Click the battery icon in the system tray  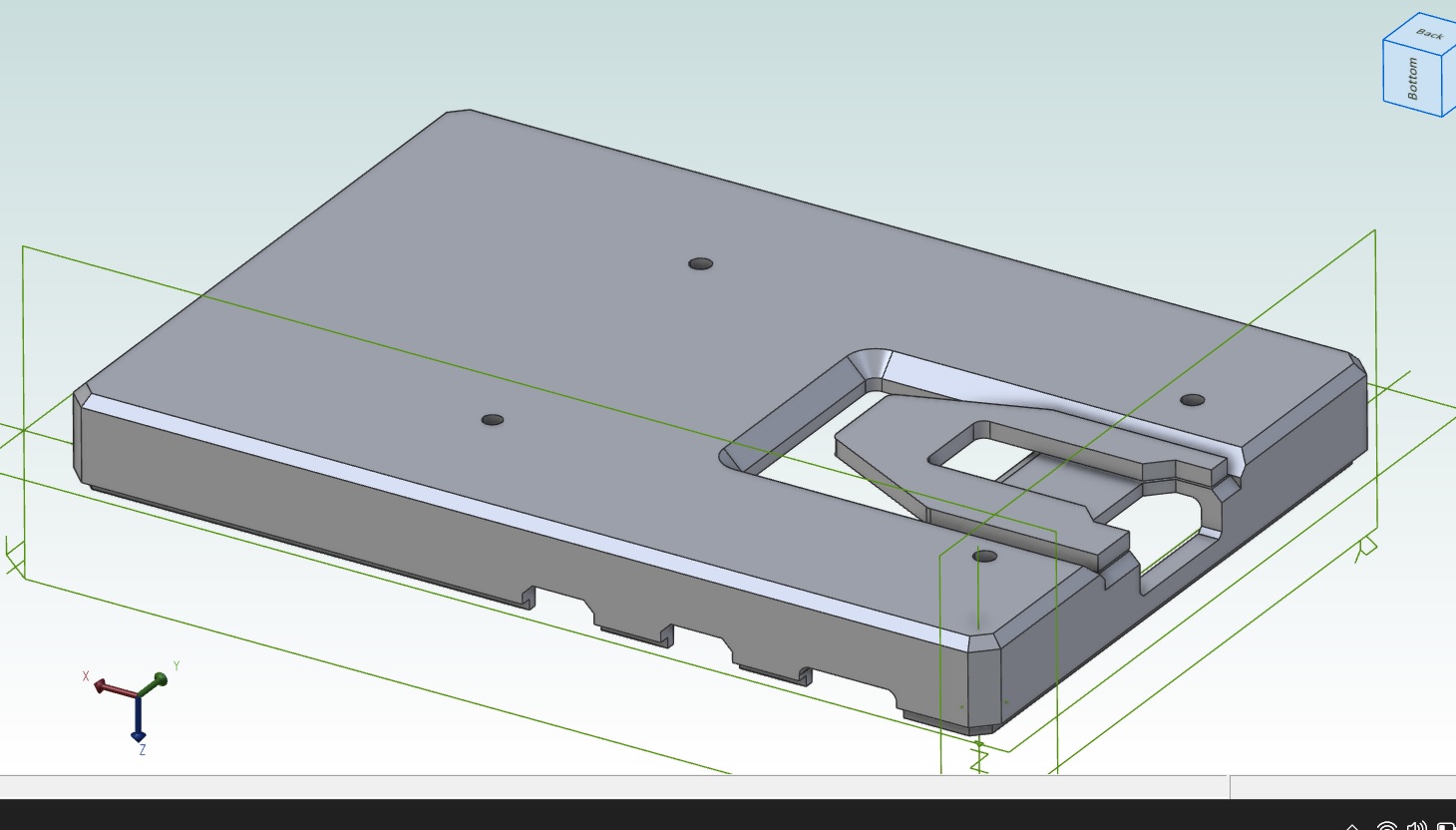coord(1448,827)
